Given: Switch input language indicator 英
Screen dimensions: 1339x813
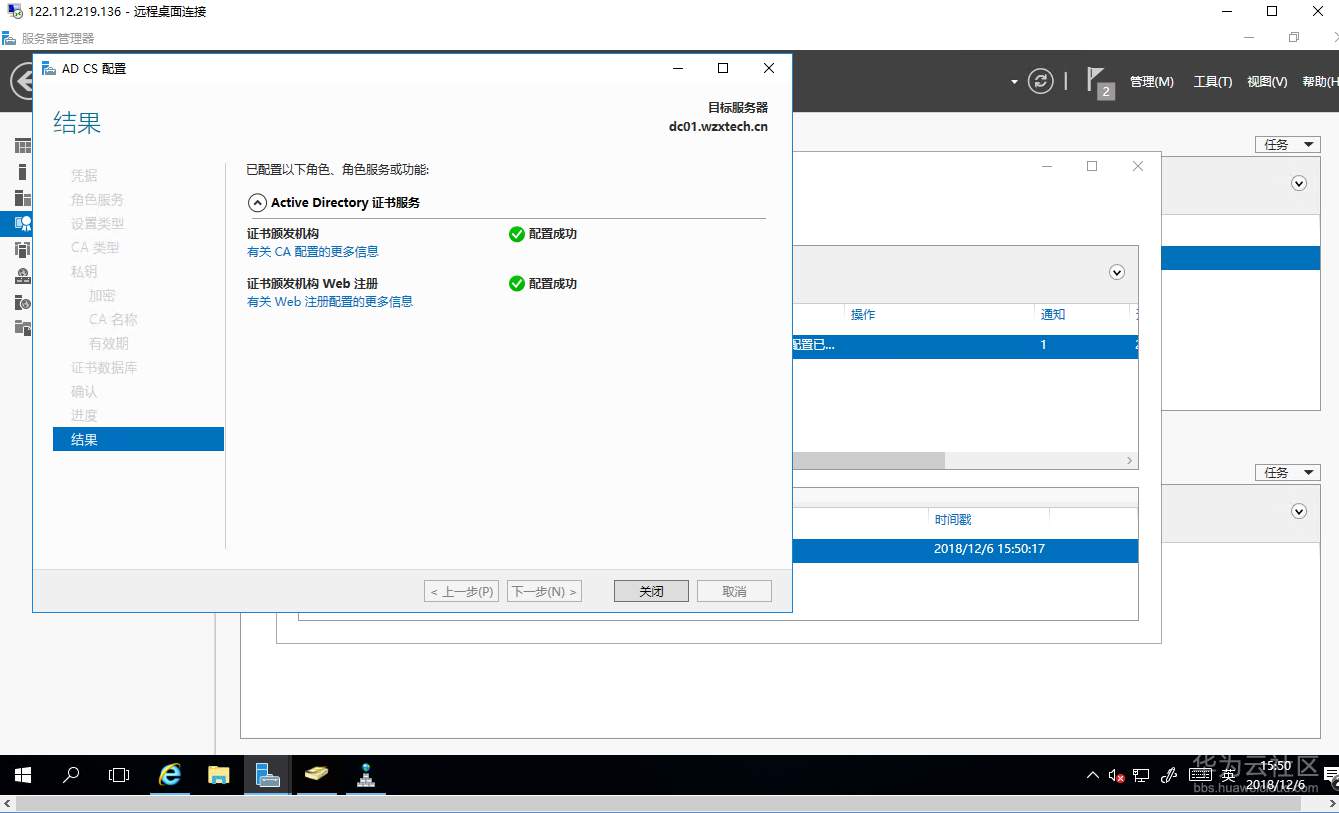Looking at the screenshot, I should click(1228, 775).
